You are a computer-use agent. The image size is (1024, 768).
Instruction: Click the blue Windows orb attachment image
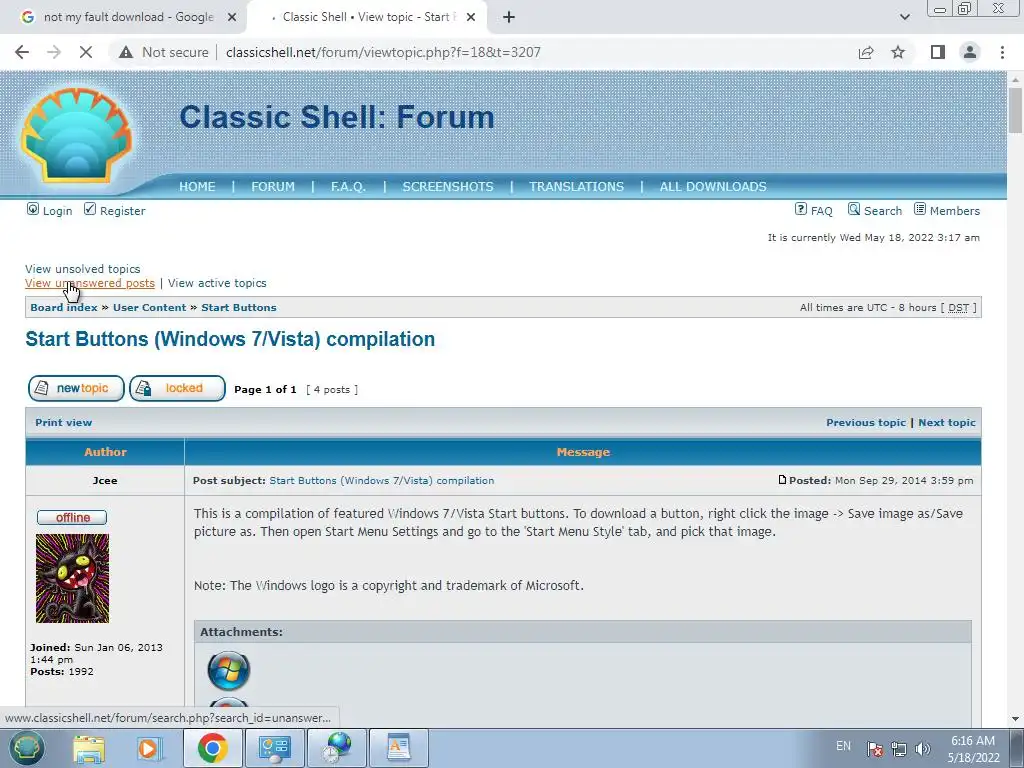tap(229, 671)
